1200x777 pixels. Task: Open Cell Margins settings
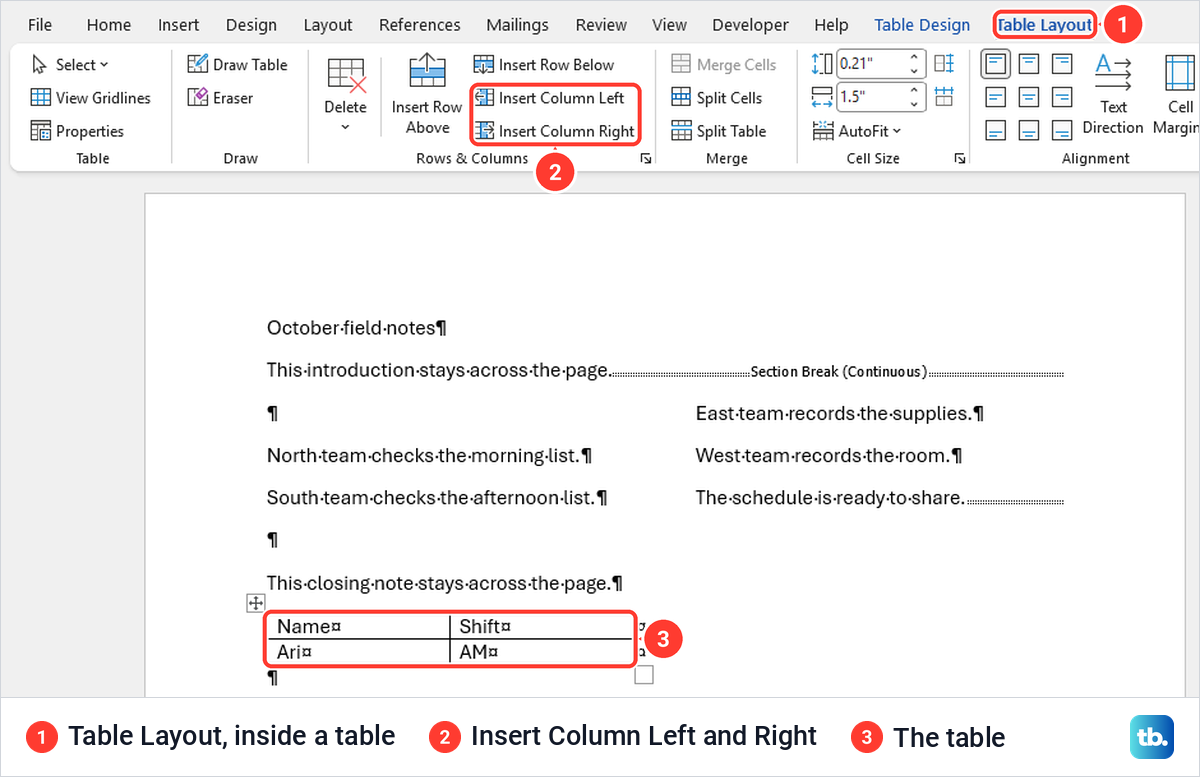point(1178,95)
